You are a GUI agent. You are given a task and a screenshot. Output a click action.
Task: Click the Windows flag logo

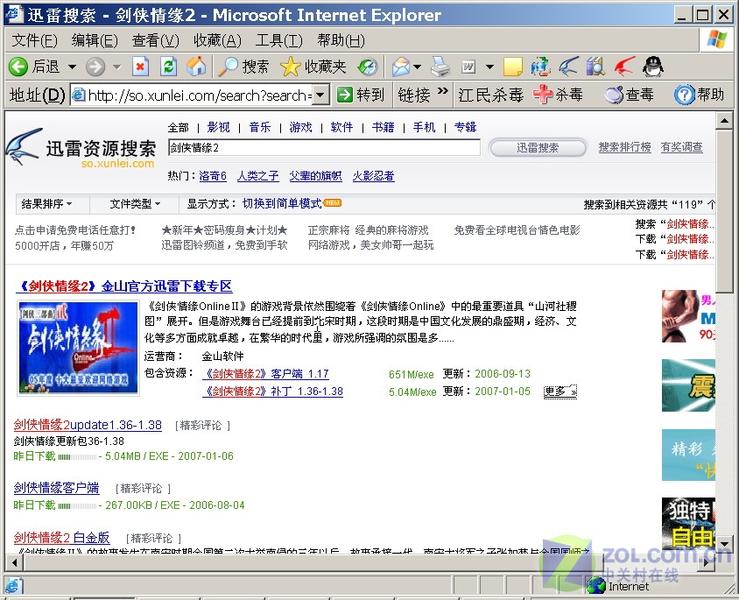click(716, 40)
